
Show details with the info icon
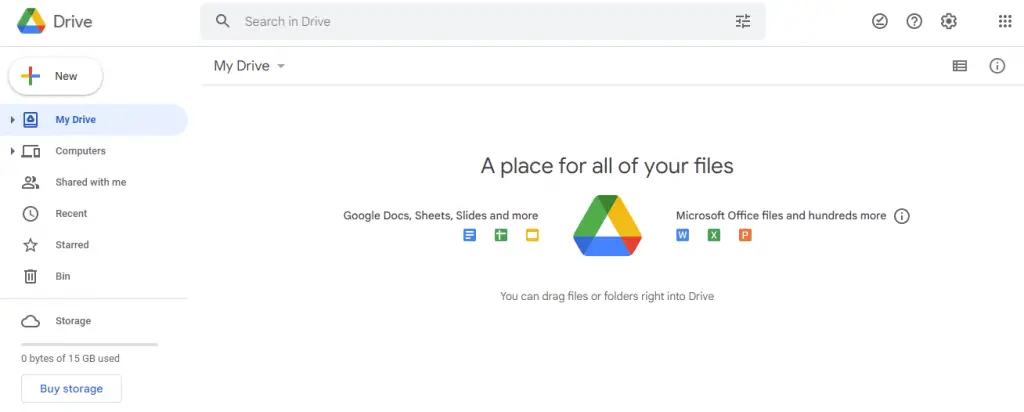coord(997,65)
